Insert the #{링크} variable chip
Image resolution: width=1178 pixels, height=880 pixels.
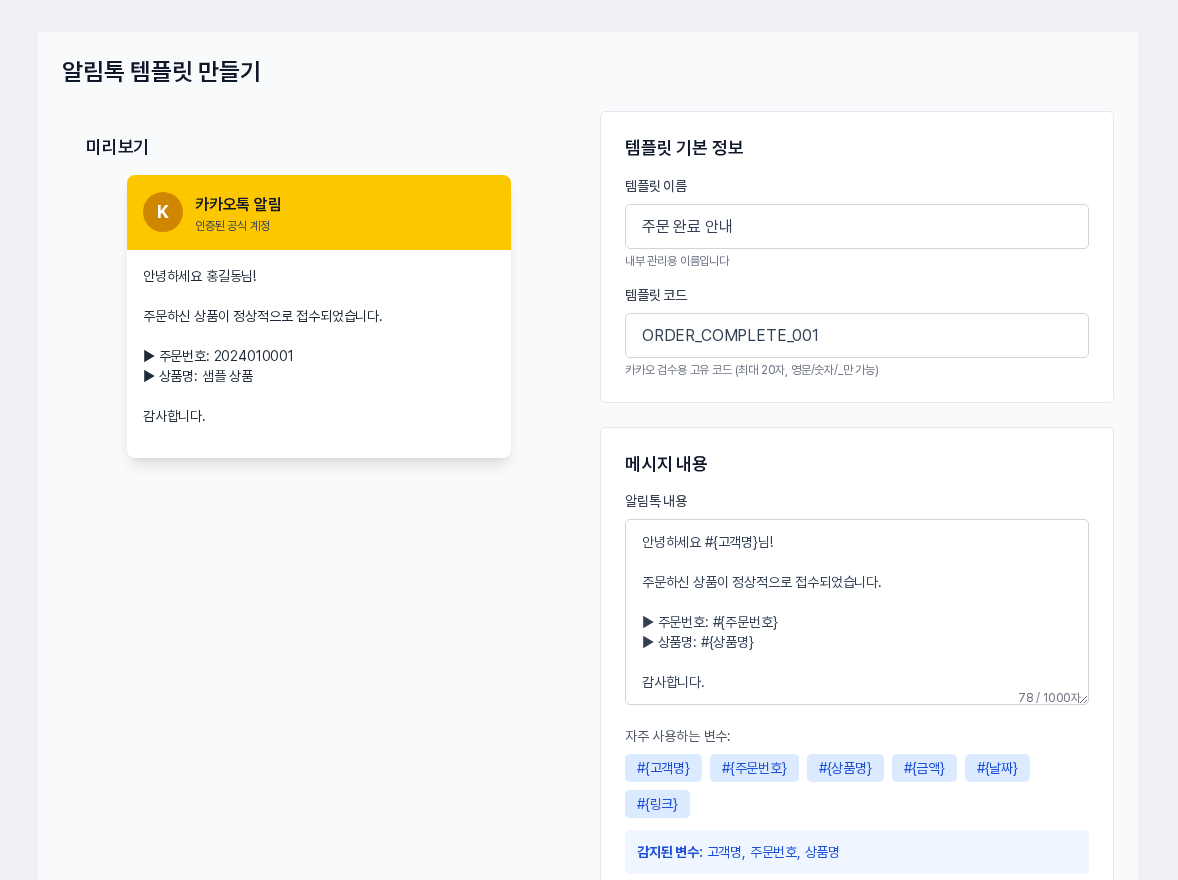coord(657,804)
